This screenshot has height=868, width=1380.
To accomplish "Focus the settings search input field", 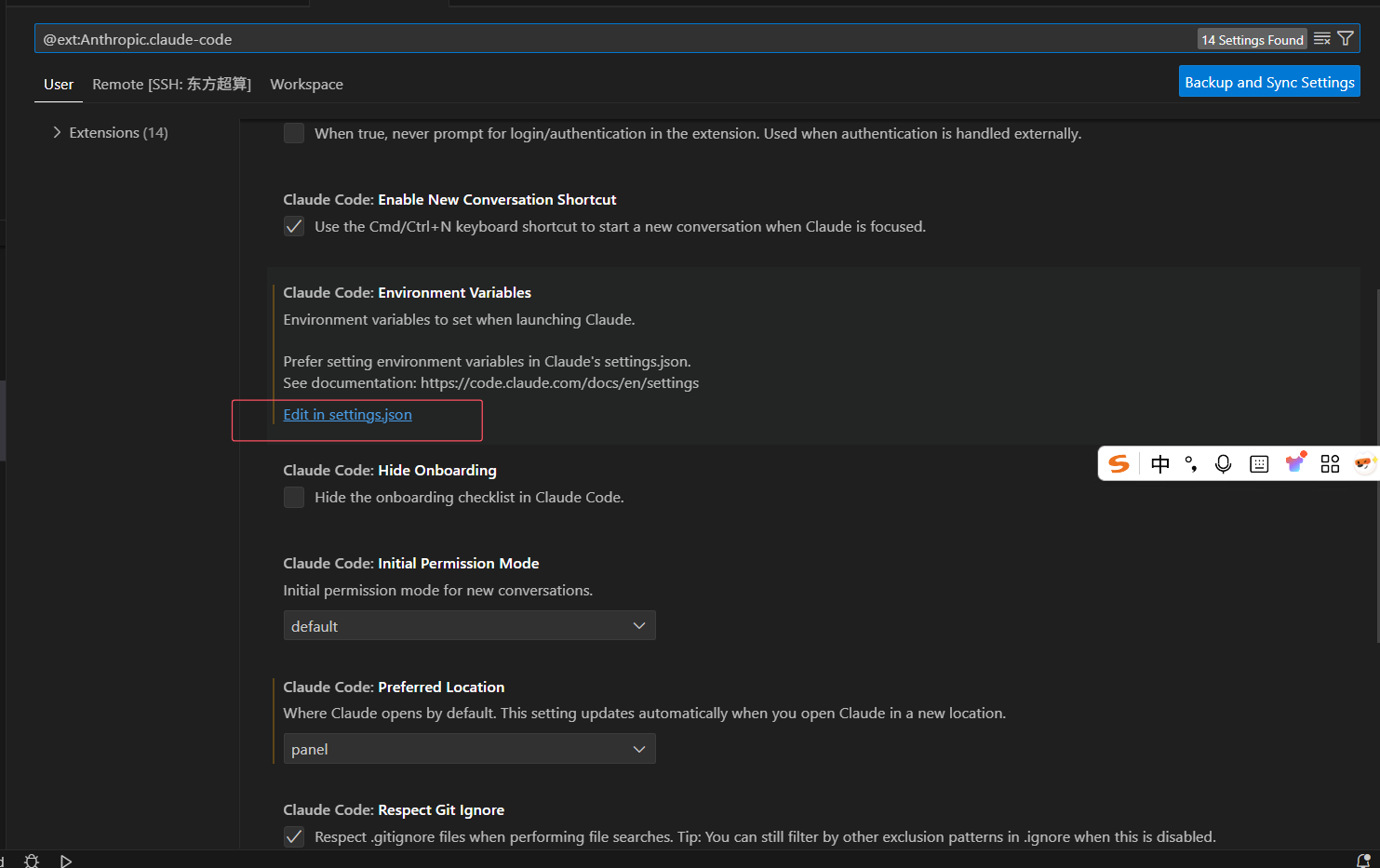I will (x=614, y=39).
